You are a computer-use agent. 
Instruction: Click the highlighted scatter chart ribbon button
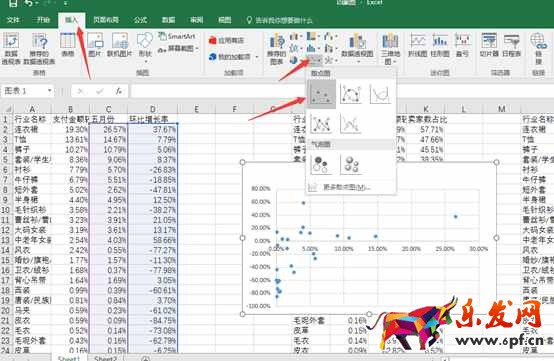pos(314,60)
